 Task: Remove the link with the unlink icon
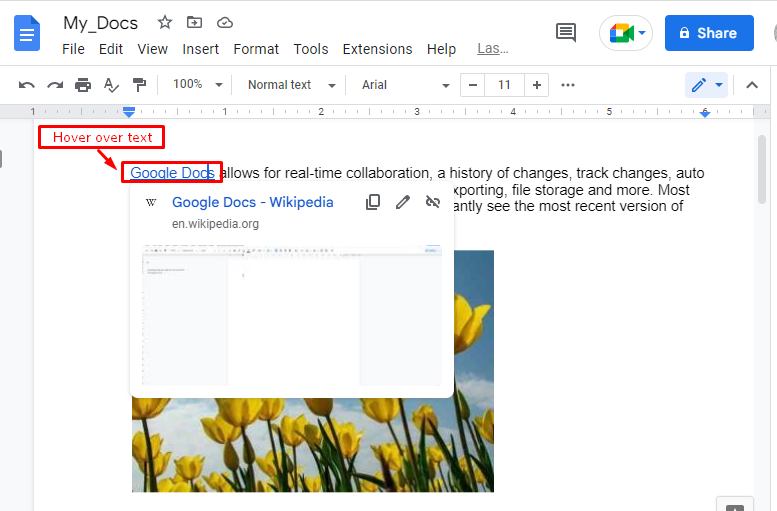coord(433,202)
